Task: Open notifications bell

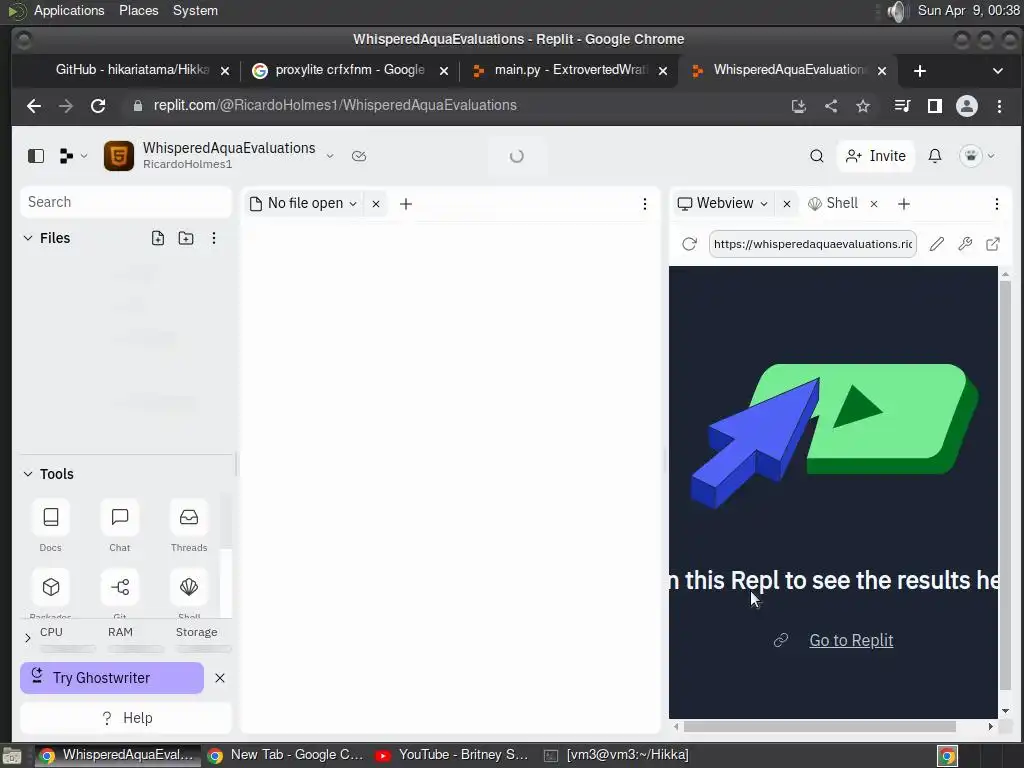Action: point(935,156)
